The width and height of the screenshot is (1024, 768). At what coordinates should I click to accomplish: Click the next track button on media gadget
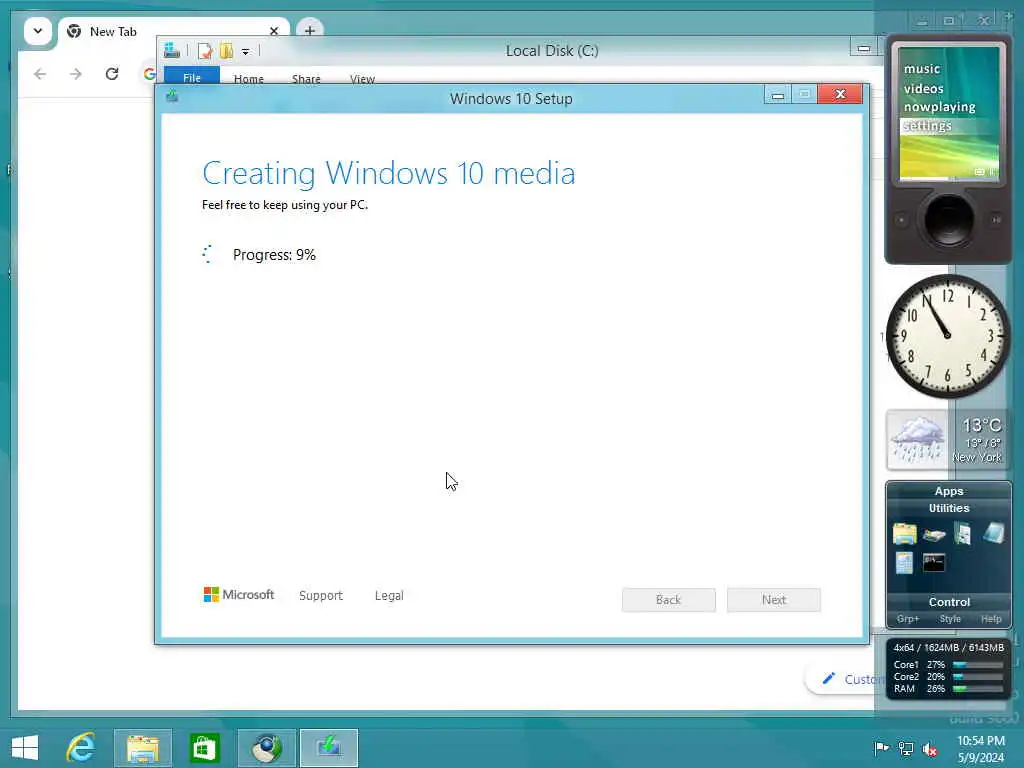996,220
